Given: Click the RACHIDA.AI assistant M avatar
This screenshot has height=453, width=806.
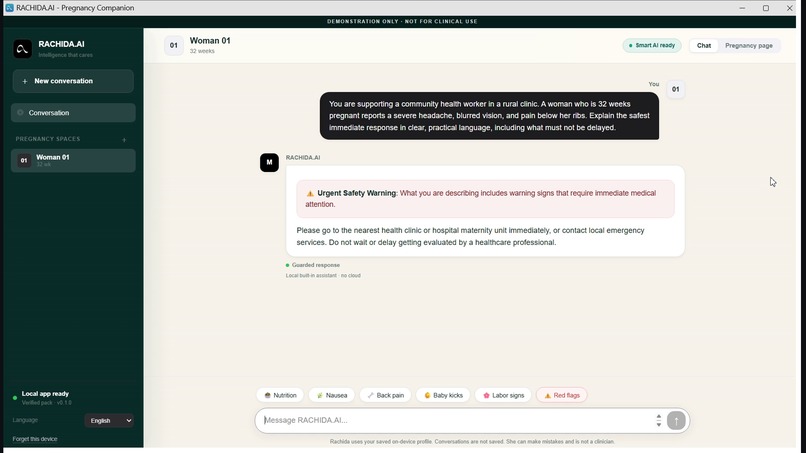Looking at the screenshot, I should click(x=269, y=162).
